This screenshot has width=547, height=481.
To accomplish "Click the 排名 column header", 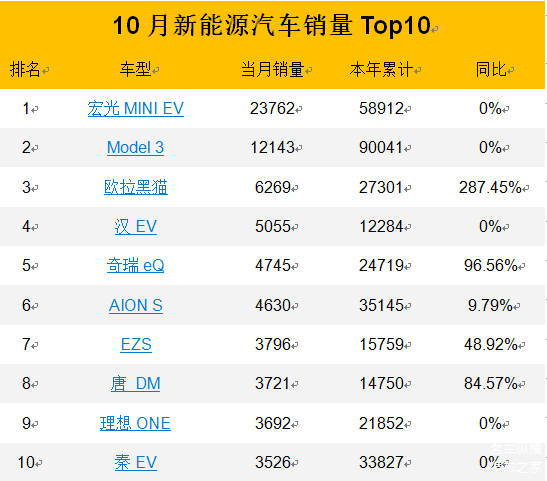I will (25, 69).
